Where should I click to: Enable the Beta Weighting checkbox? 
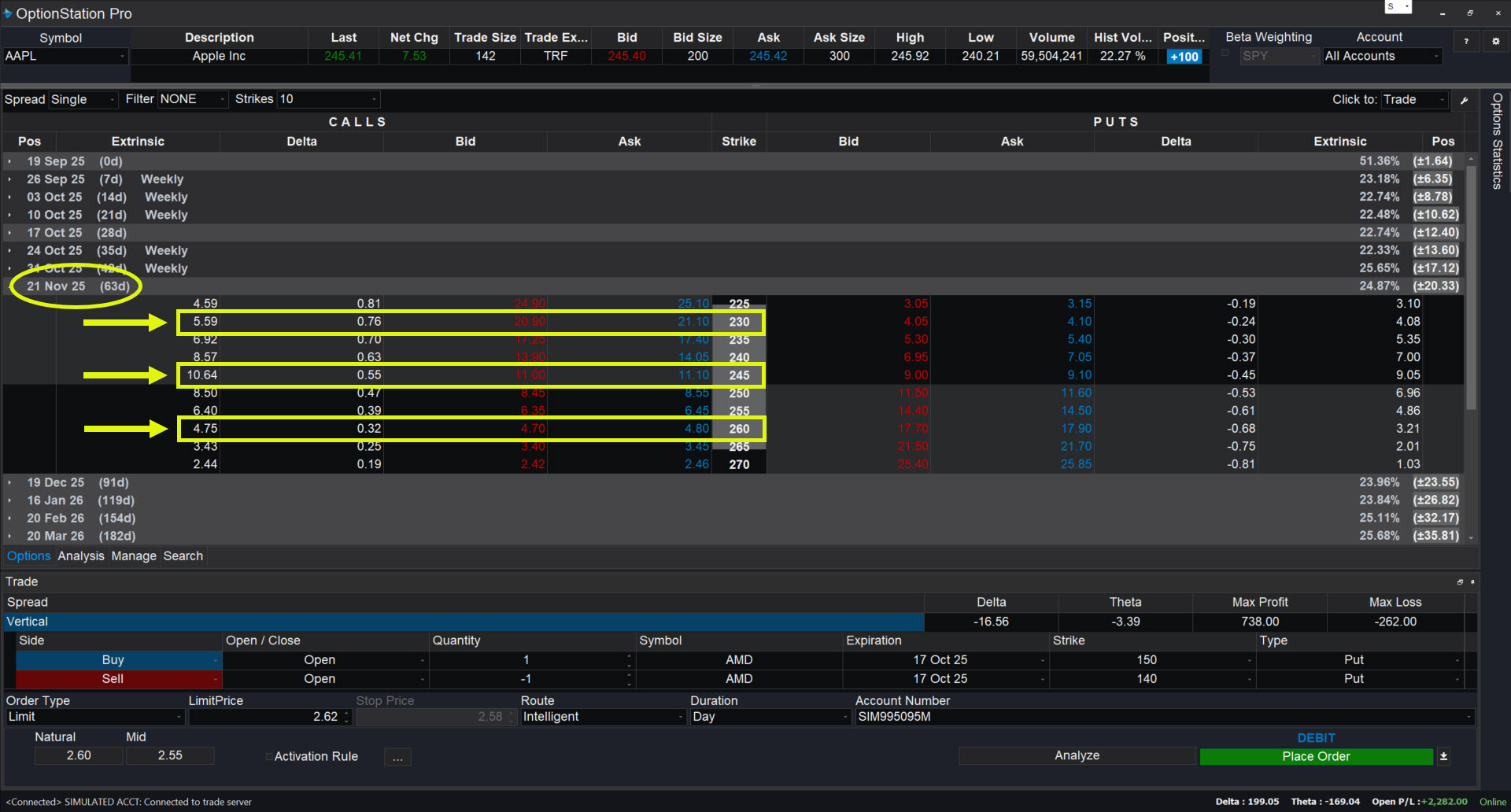point(1225,54)
